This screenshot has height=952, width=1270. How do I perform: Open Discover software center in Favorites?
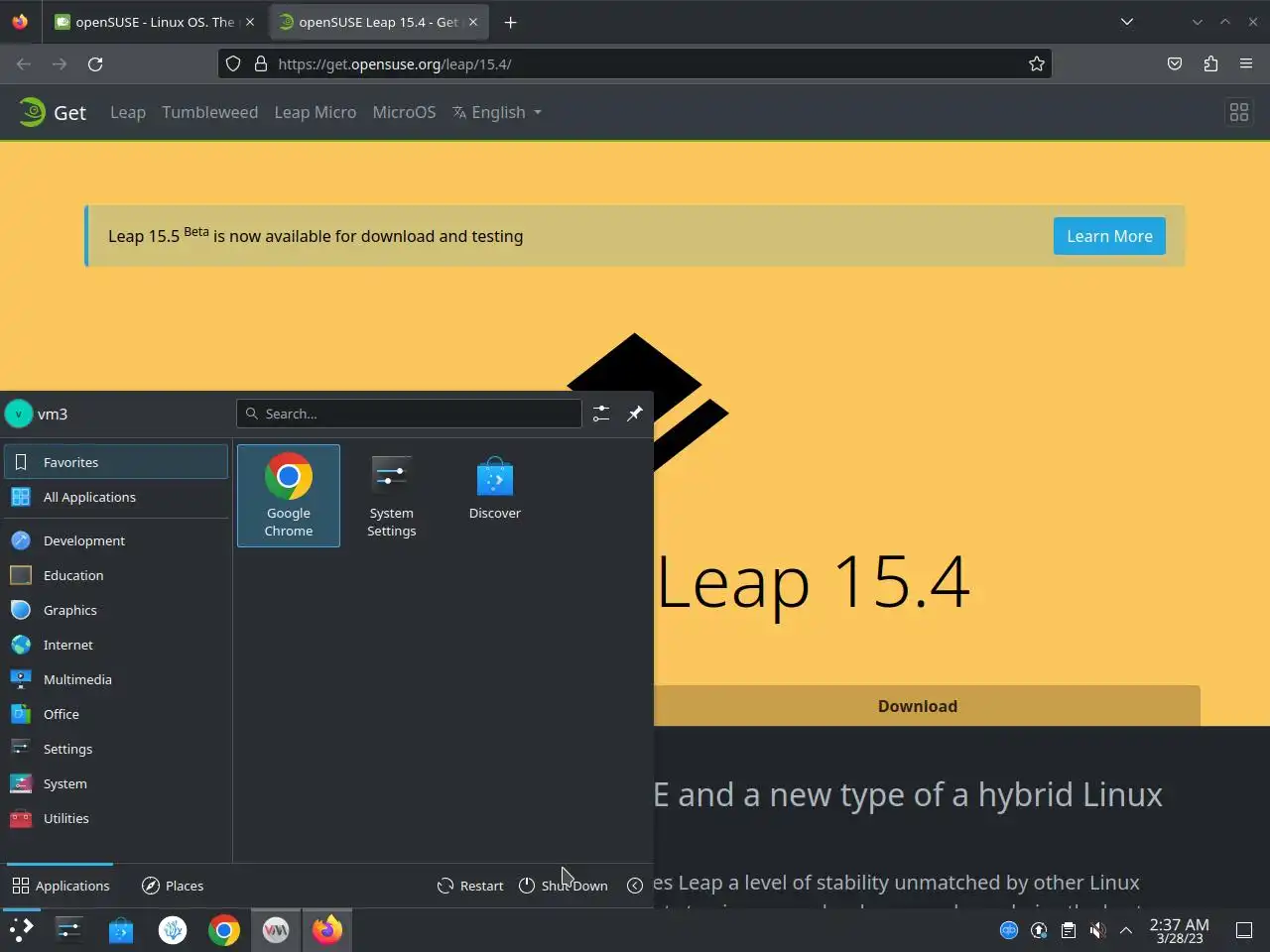495,496
